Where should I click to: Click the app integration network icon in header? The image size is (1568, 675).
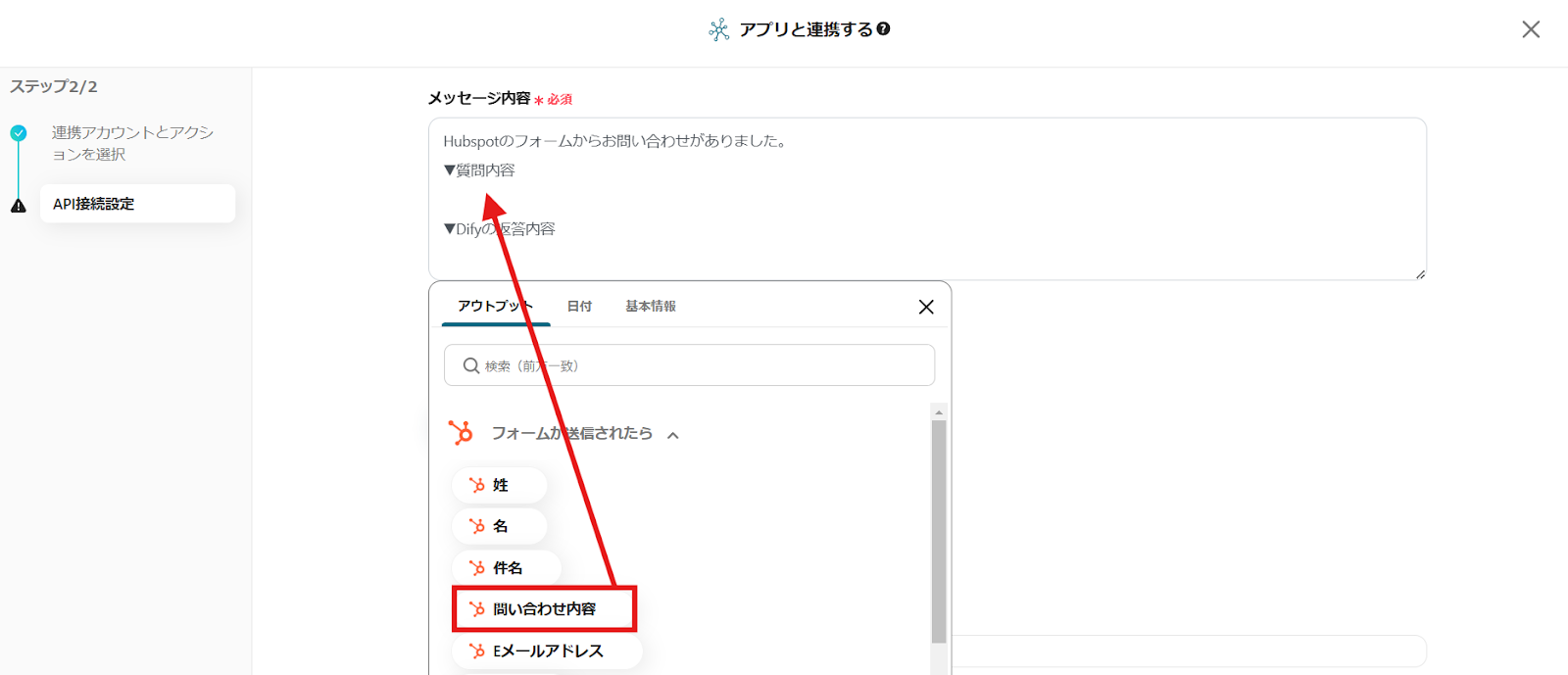click(718, 29)
